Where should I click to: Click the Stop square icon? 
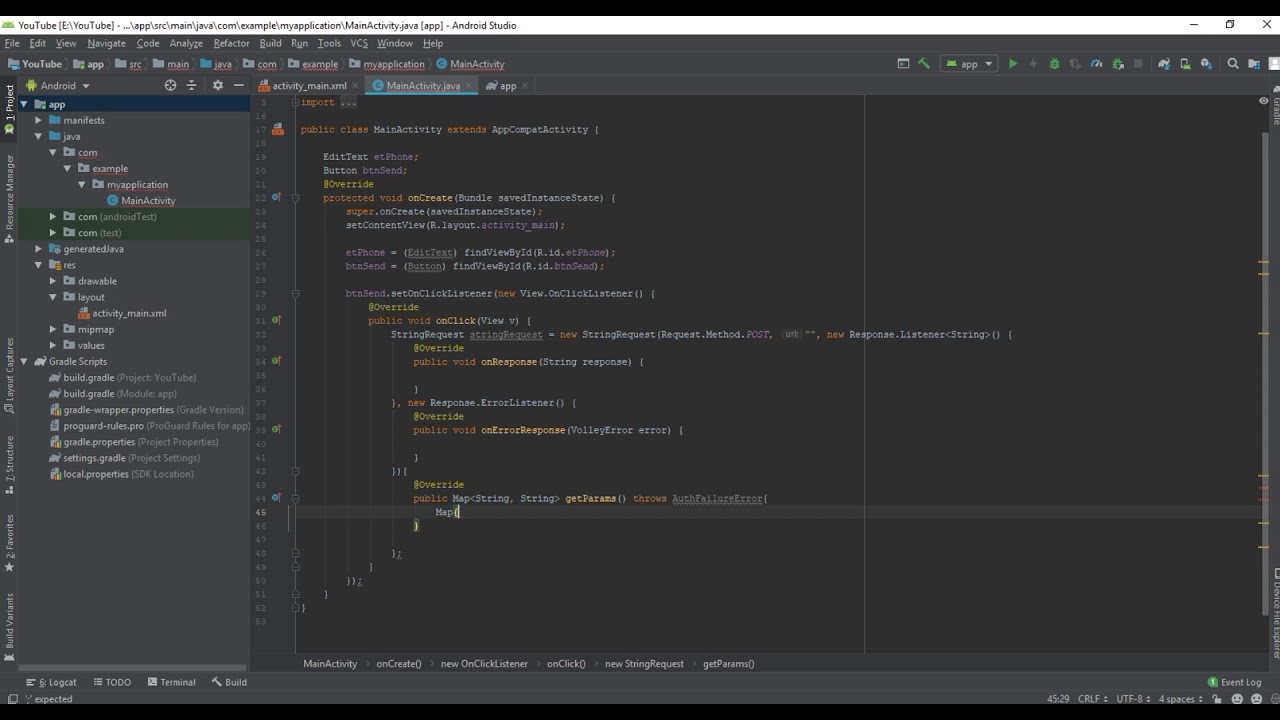1138,64
